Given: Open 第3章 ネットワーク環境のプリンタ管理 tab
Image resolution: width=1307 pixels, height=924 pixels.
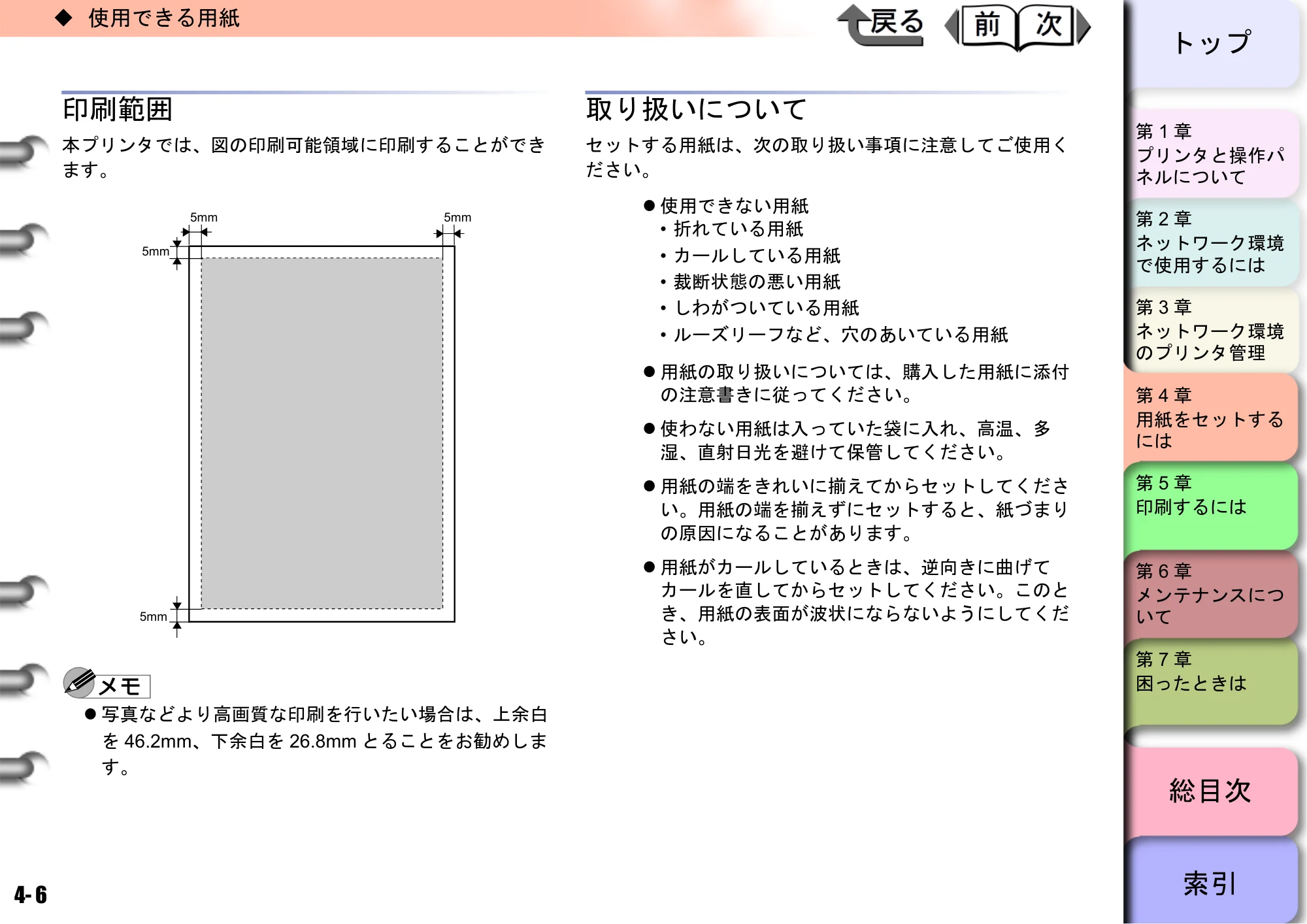Looking at the screenshot, I should 1212,331.
